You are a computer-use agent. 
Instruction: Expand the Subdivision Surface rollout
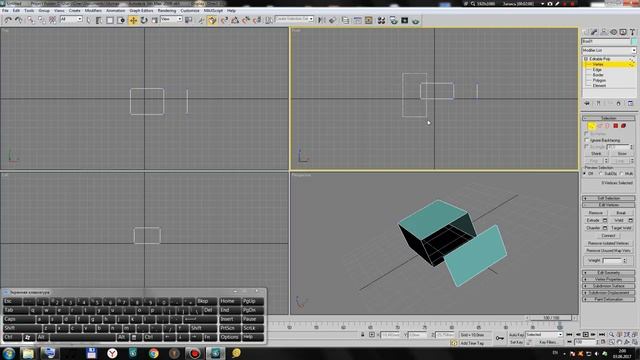[x=609, y=286]
